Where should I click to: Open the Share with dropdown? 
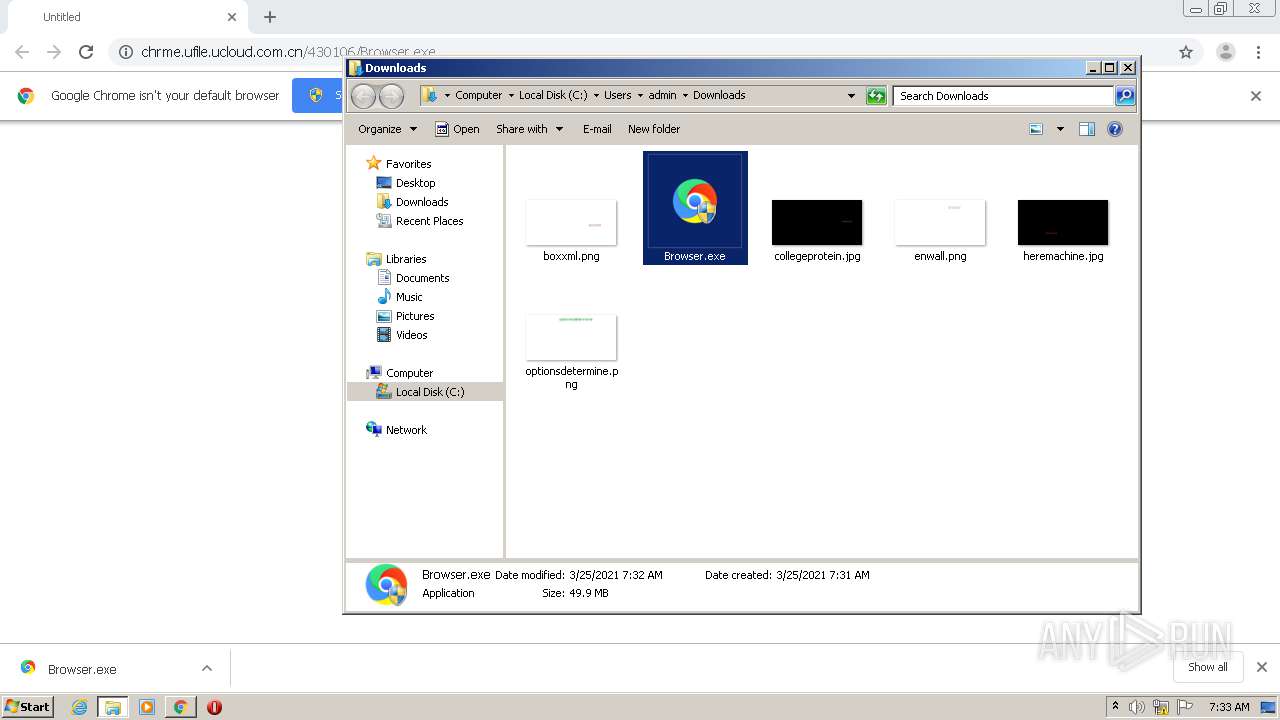click(x=530, y=129)
